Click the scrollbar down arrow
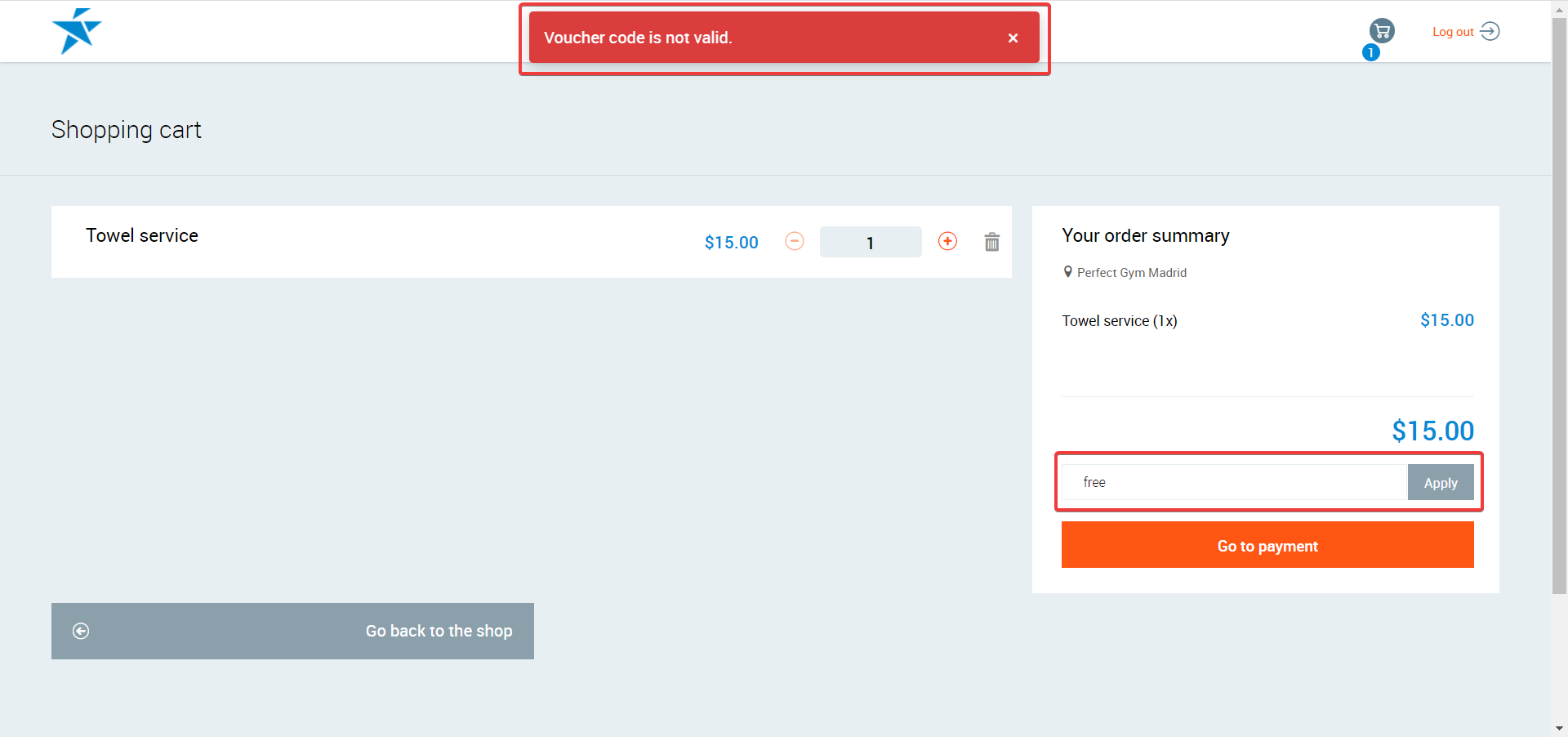This screenshot has height=737, width=1568. tap(1559, 728)
